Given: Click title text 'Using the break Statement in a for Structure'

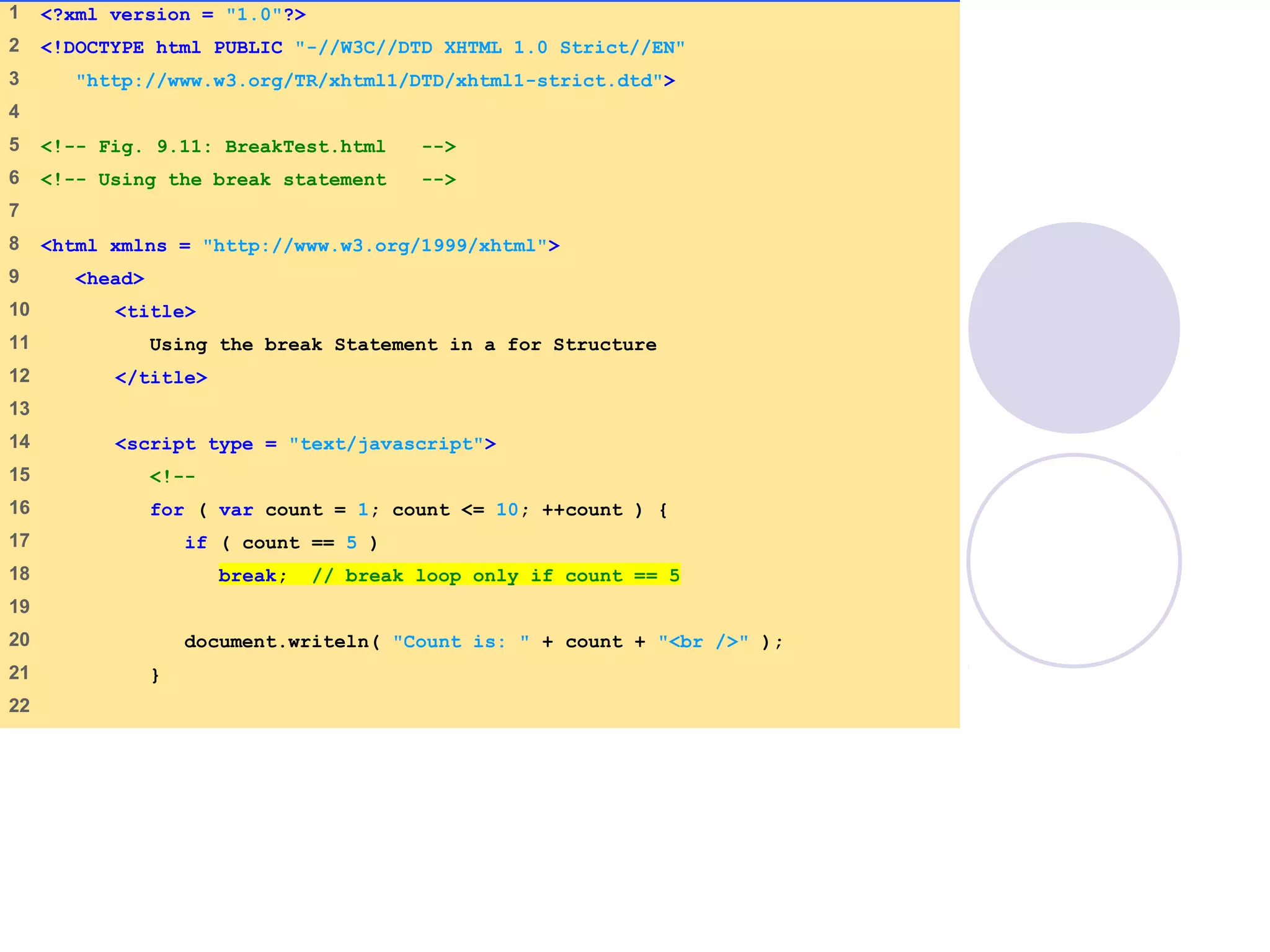Looking at the screenshot, I should click(403, 345).
